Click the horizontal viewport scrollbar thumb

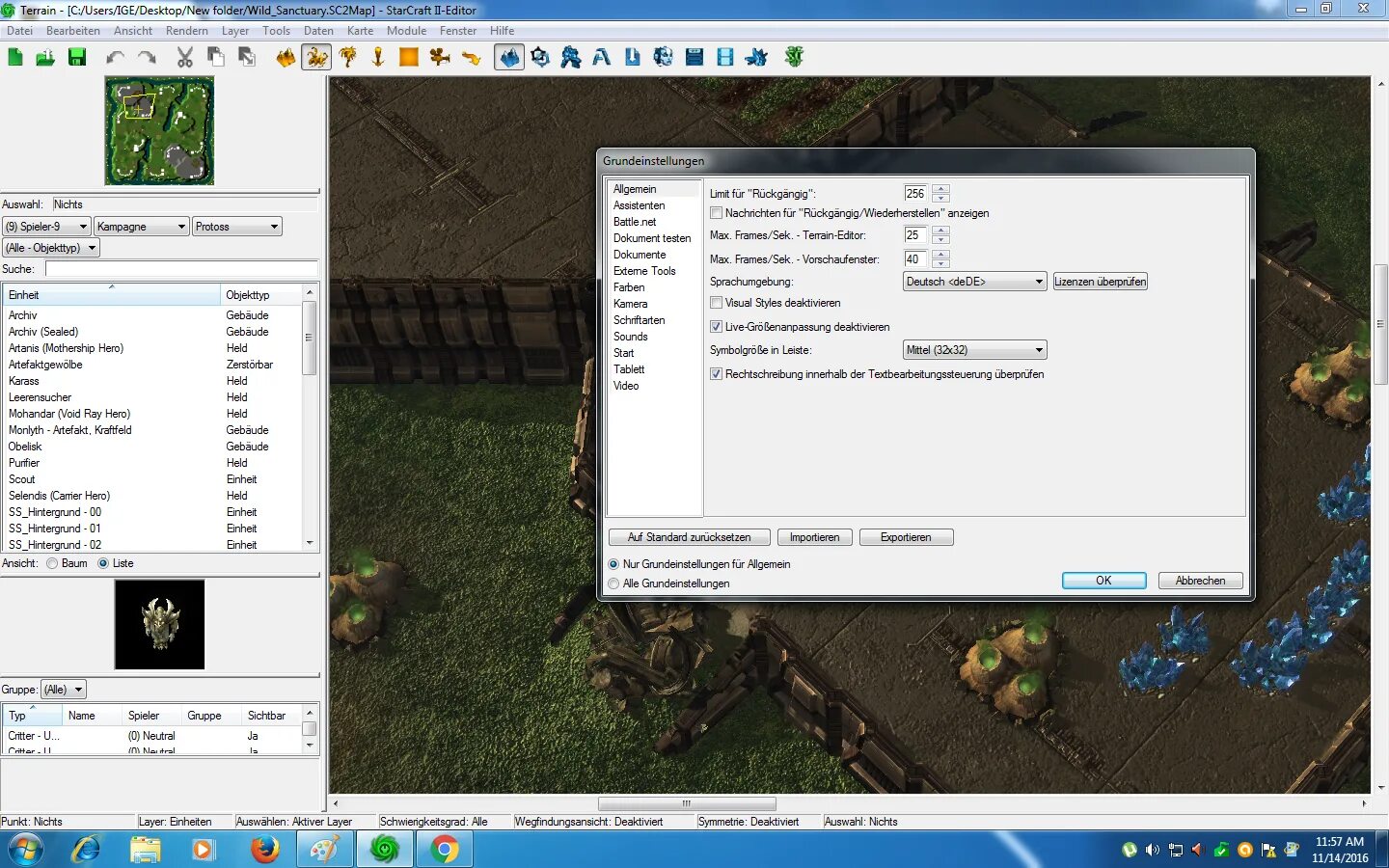click(x=687, y=803)
